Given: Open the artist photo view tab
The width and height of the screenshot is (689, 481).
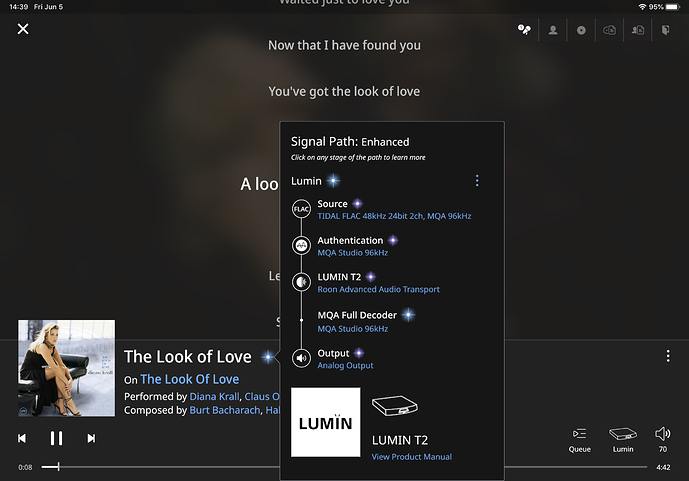Looking at the screenshot, I should (553, 30).
